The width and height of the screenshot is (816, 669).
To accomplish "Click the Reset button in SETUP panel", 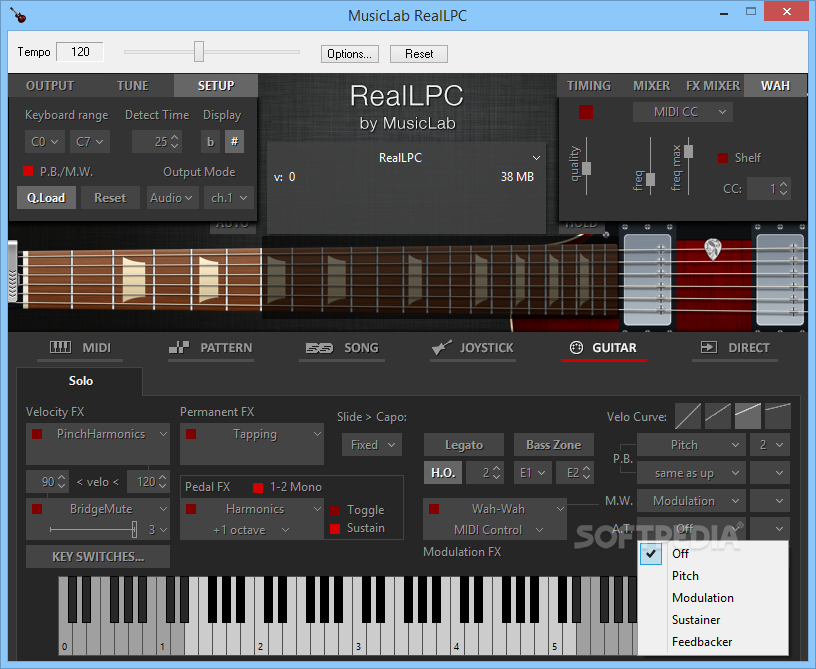I will [x=110, y=198].
